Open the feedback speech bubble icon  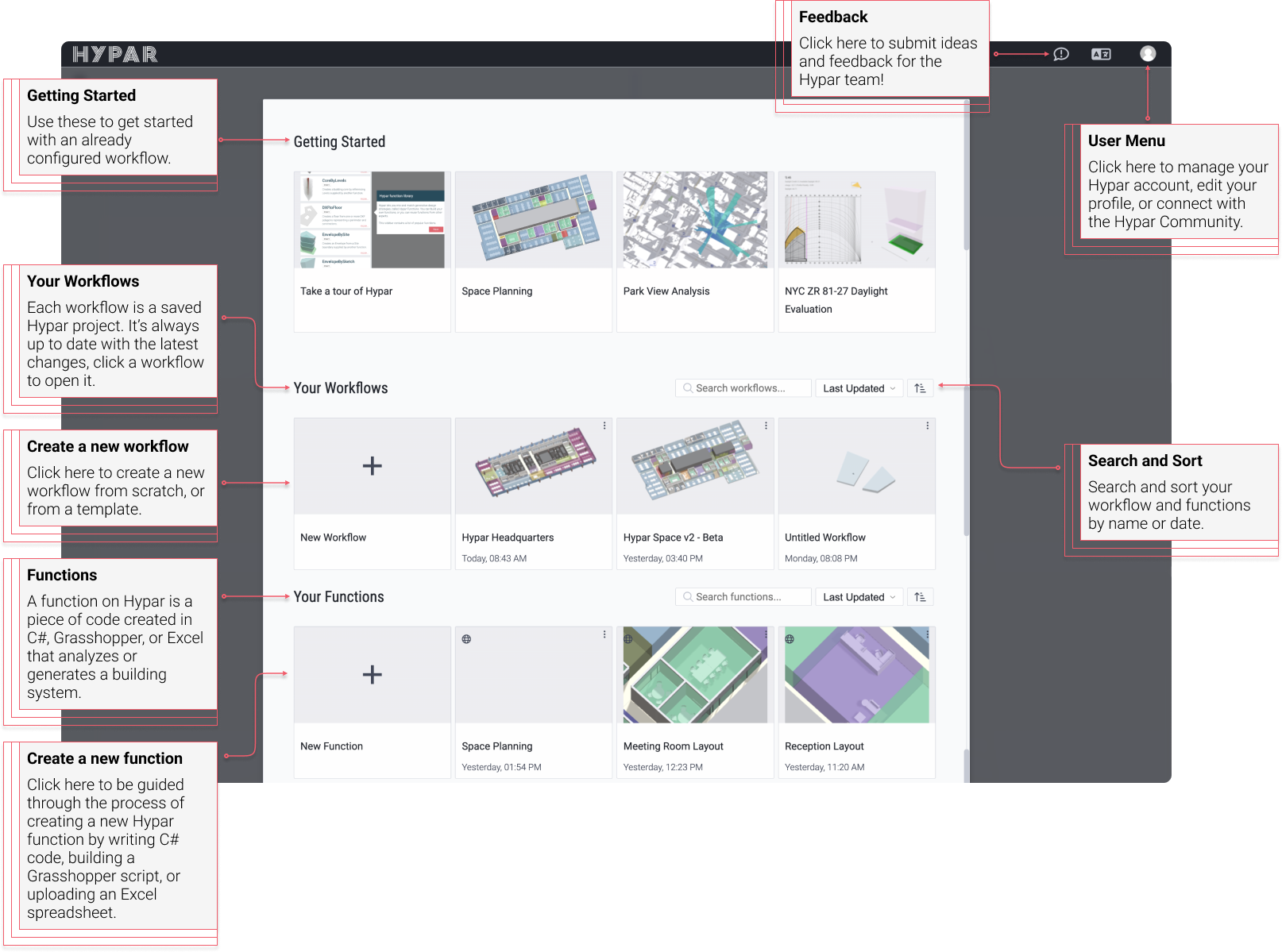coord(1061,54)
